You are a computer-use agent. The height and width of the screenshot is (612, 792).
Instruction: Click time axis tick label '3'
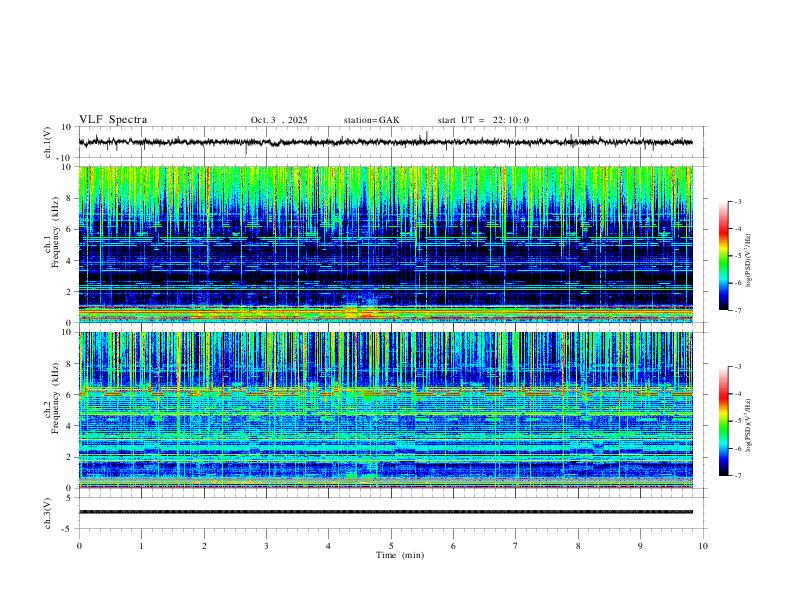coord(266,546)
